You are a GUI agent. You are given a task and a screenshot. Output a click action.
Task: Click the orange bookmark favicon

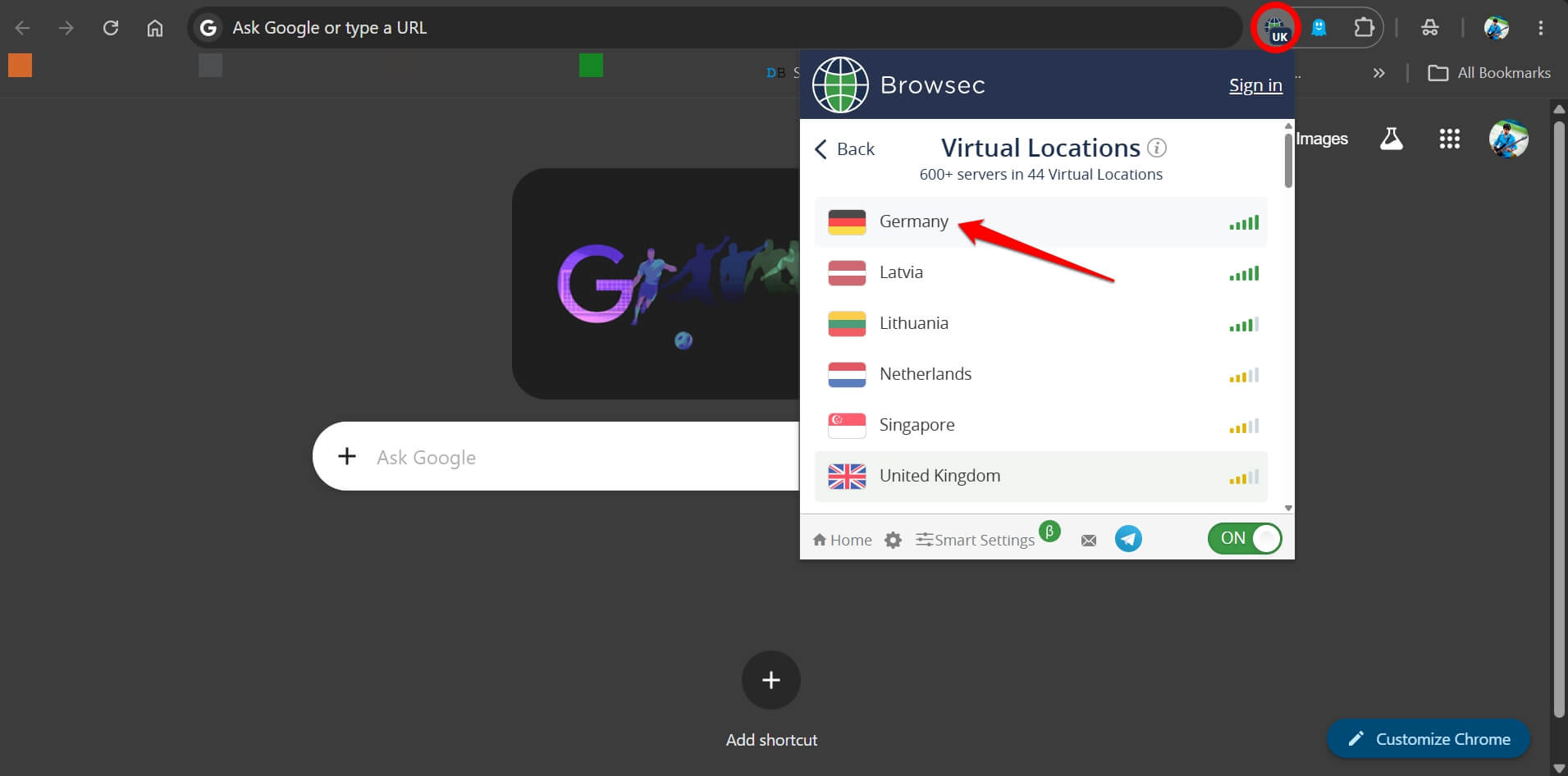click(x=21, y=65)
